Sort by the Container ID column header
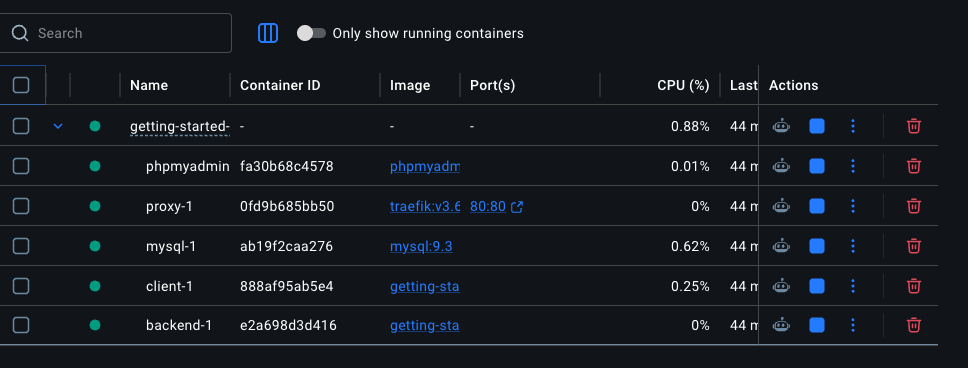Screen dimensions: 968x368 (280, 85)
